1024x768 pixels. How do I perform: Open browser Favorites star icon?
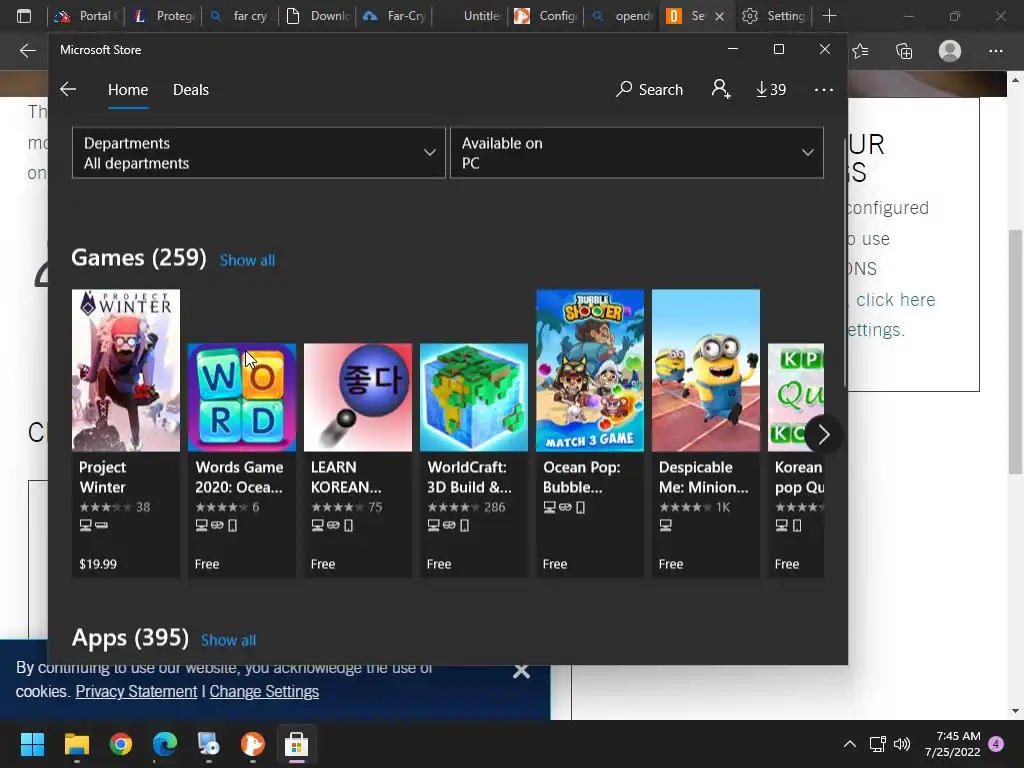coord(860,50)
